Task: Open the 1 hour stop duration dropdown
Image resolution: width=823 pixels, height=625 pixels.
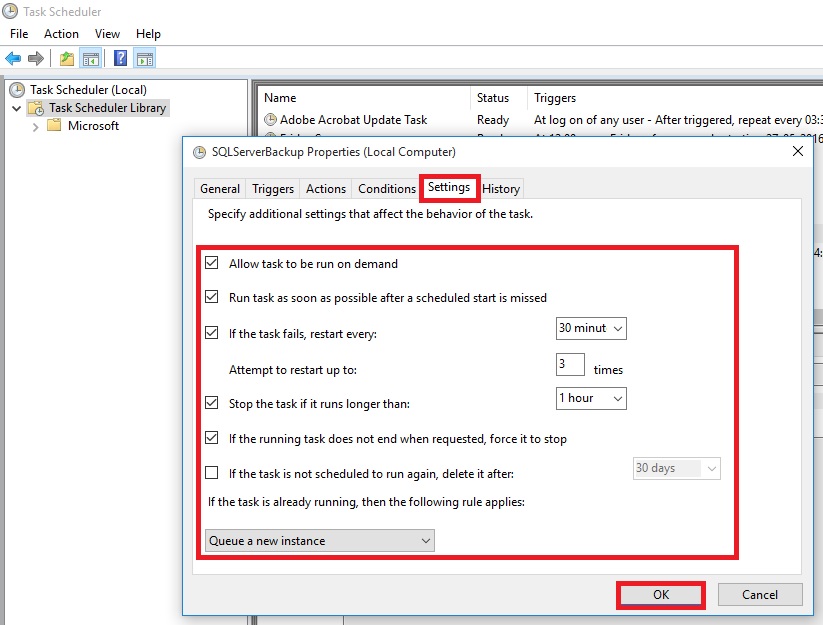Action: tap(591, 398)
